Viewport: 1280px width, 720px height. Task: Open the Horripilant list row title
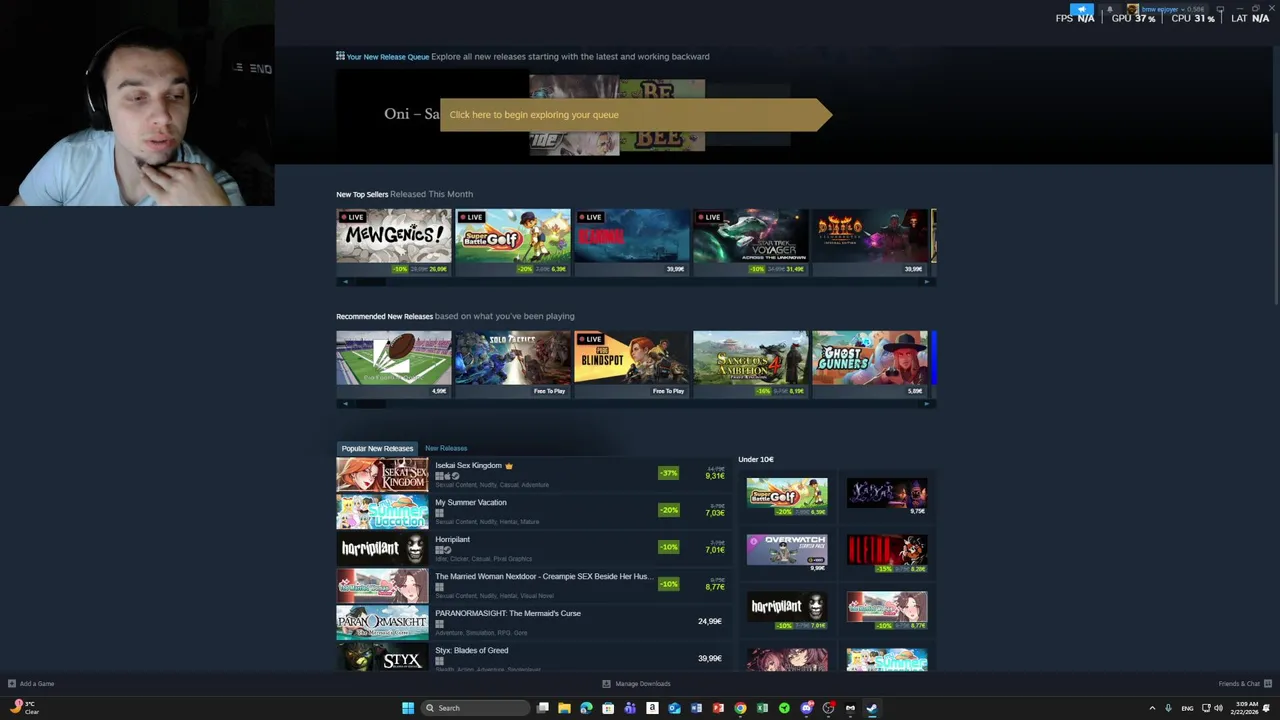click(452, 539)
